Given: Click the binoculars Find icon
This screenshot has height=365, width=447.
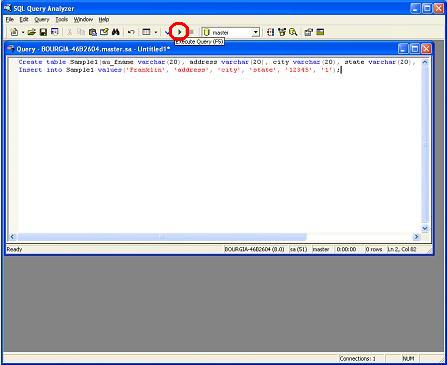Looking at the screenshot, I should tap(116, 32).
